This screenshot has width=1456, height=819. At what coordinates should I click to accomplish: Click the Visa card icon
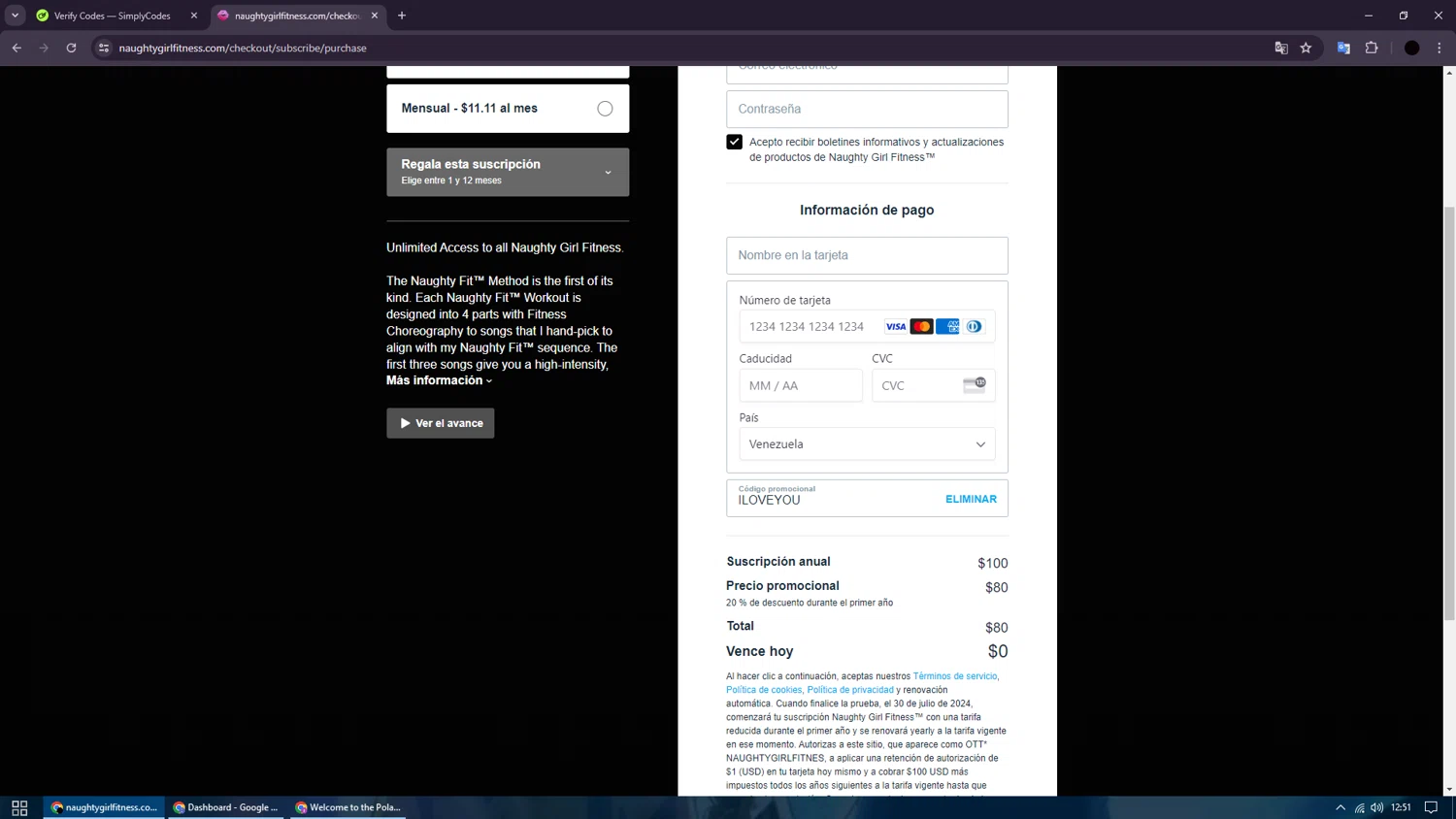tap(895, 327)
